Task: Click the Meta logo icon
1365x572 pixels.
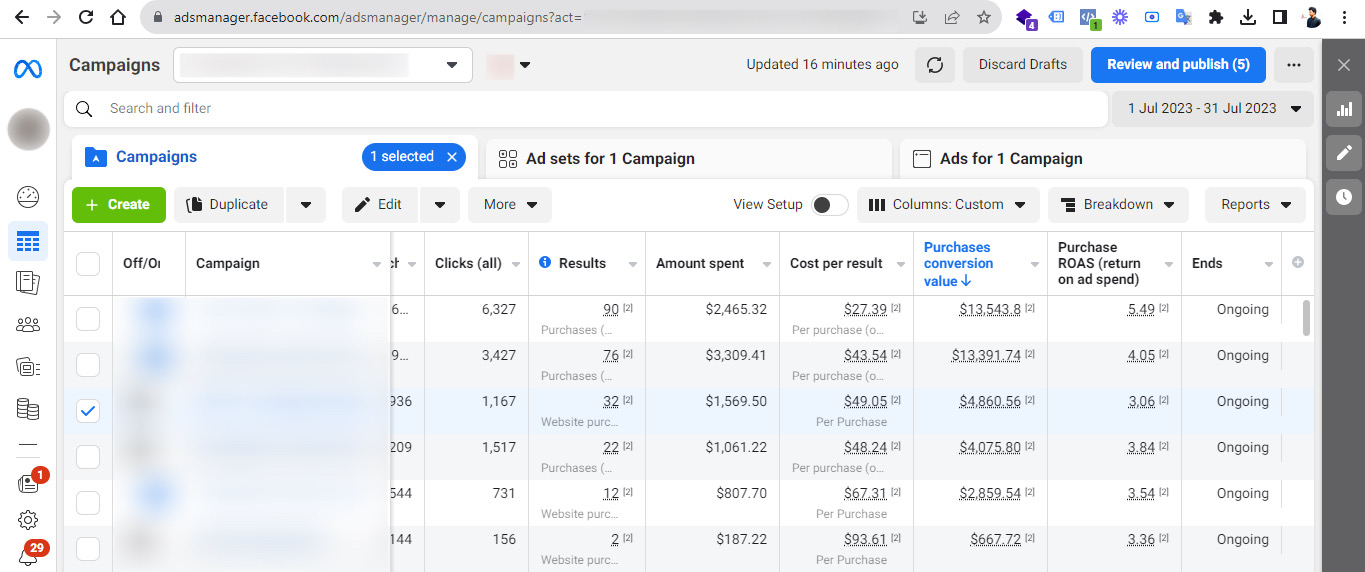Action: point(27,69)
